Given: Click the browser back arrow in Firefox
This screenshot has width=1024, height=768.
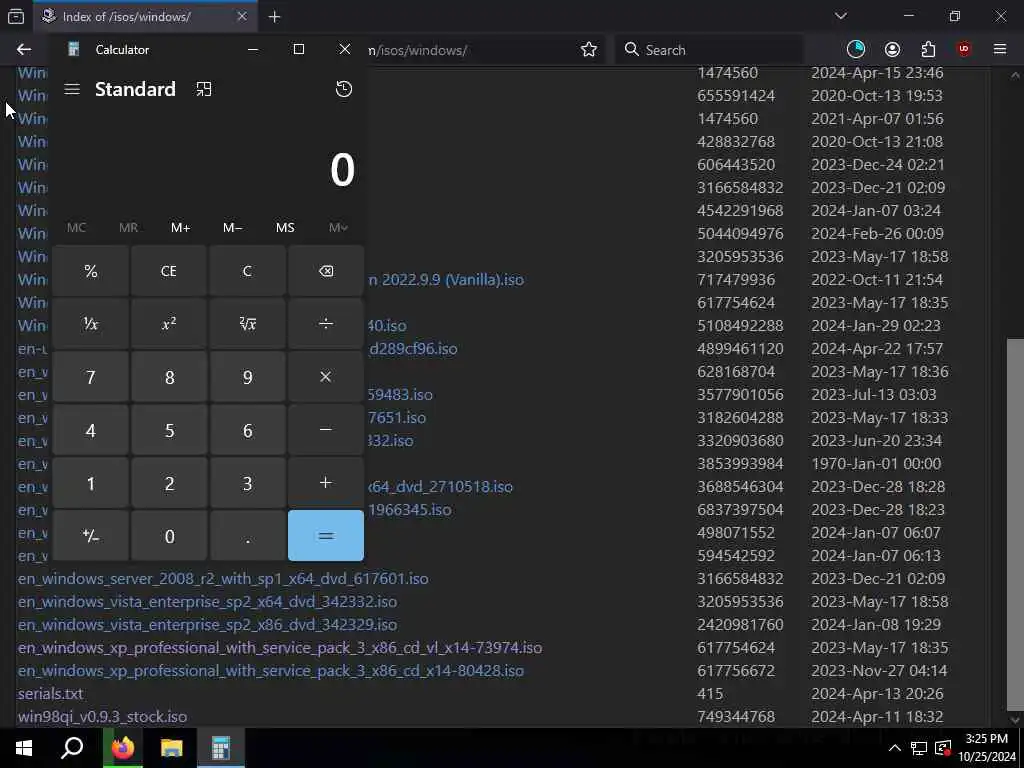Looking at the screenshot, I should click(x=24, y=50).
